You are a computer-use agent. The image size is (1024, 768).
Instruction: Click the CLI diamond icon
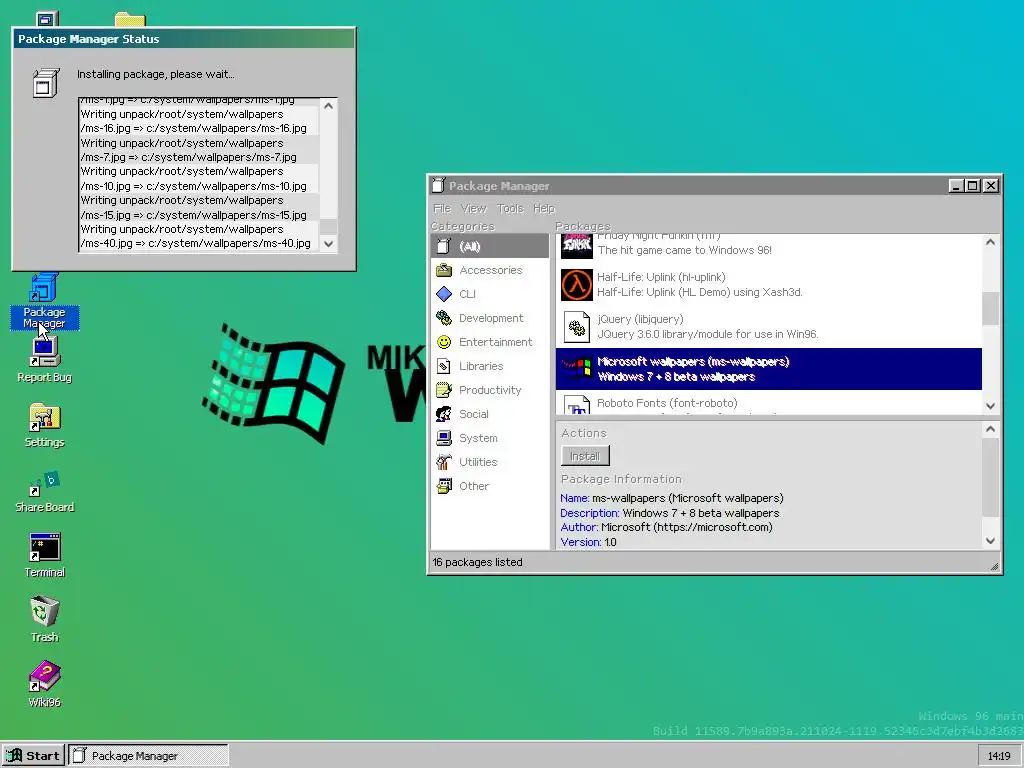click(x=444, y=294)
